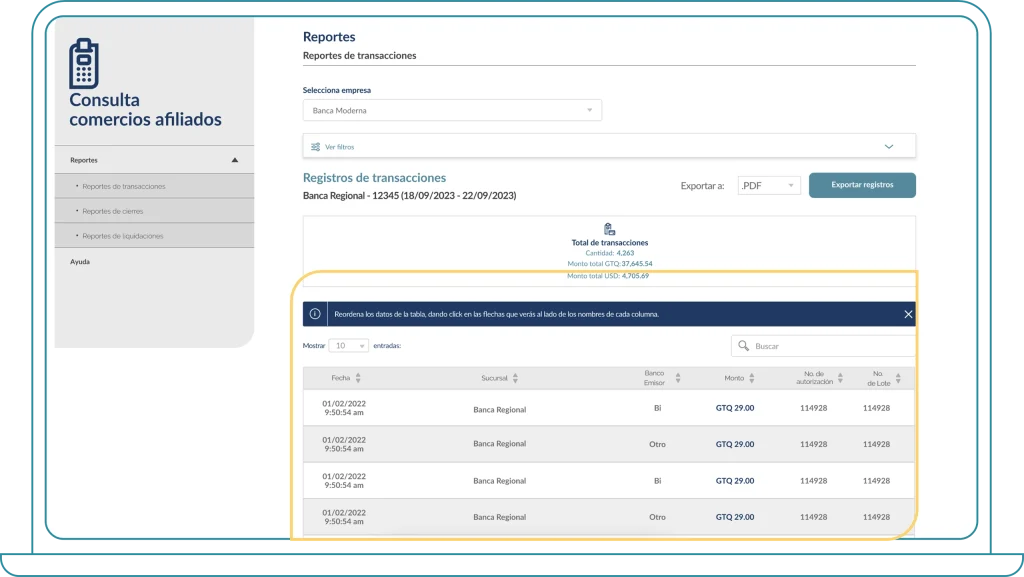1024x577 pixels.
Task: Click the Buscar search field
Action: click(824, 346)
